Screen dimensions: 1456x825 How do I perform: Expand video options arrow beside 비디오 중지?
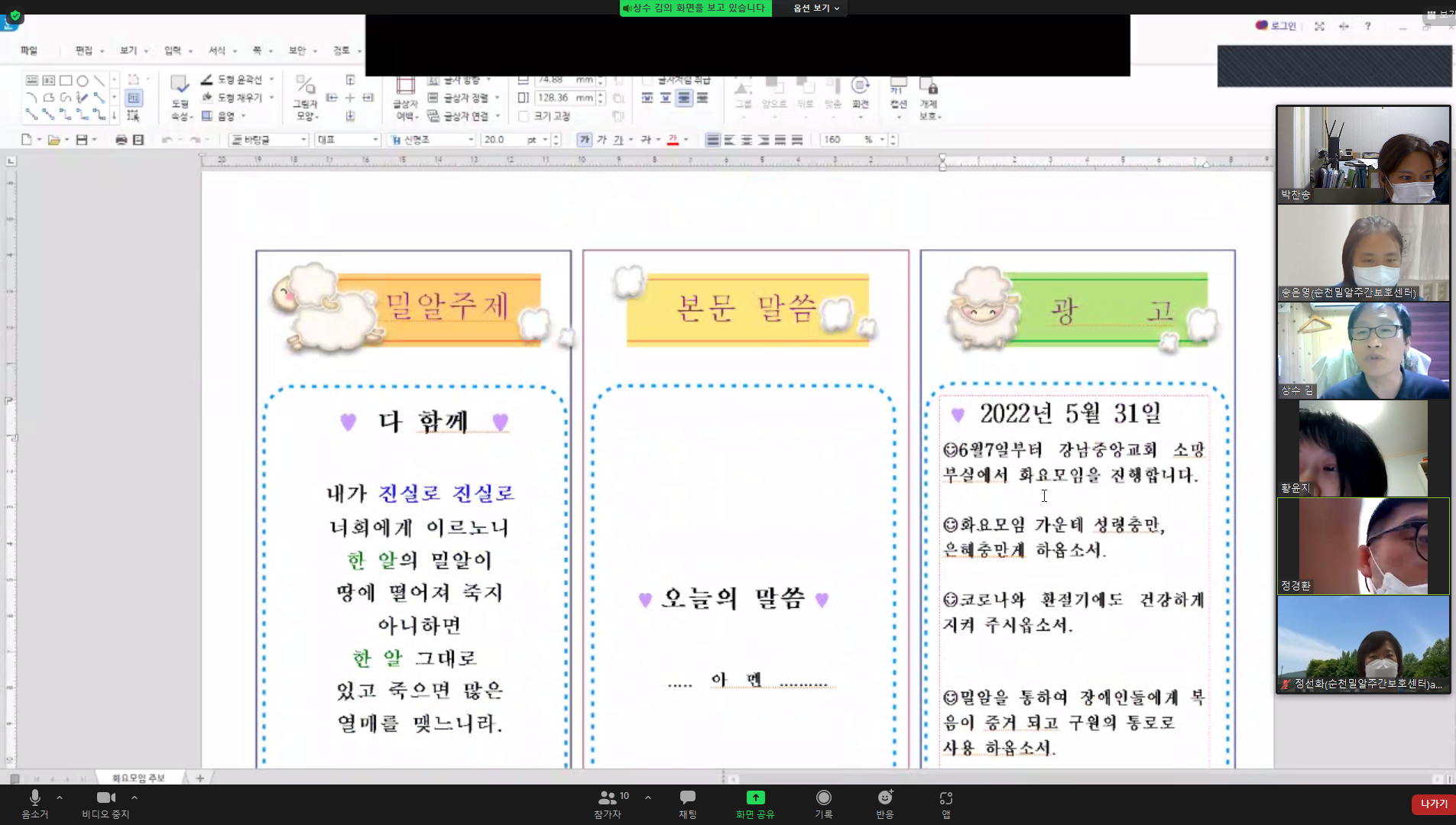pos(135,797)
